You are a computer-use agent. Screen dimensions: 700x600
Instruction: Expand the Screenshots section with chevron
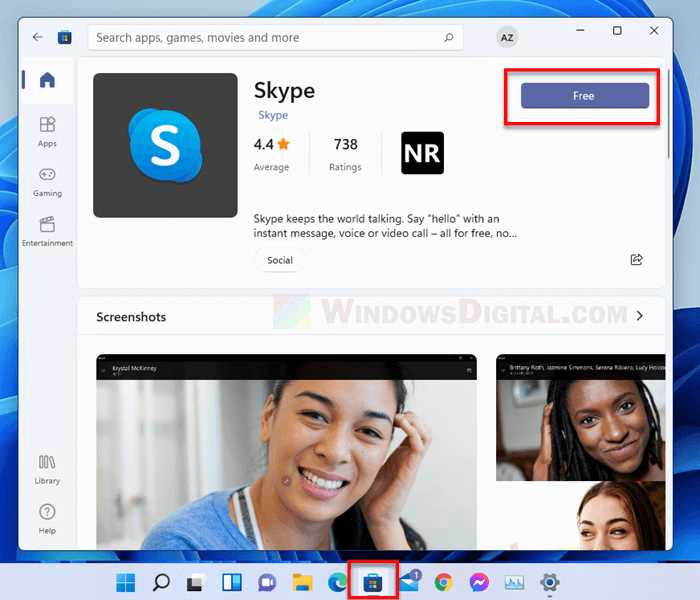tap(640, 316)
